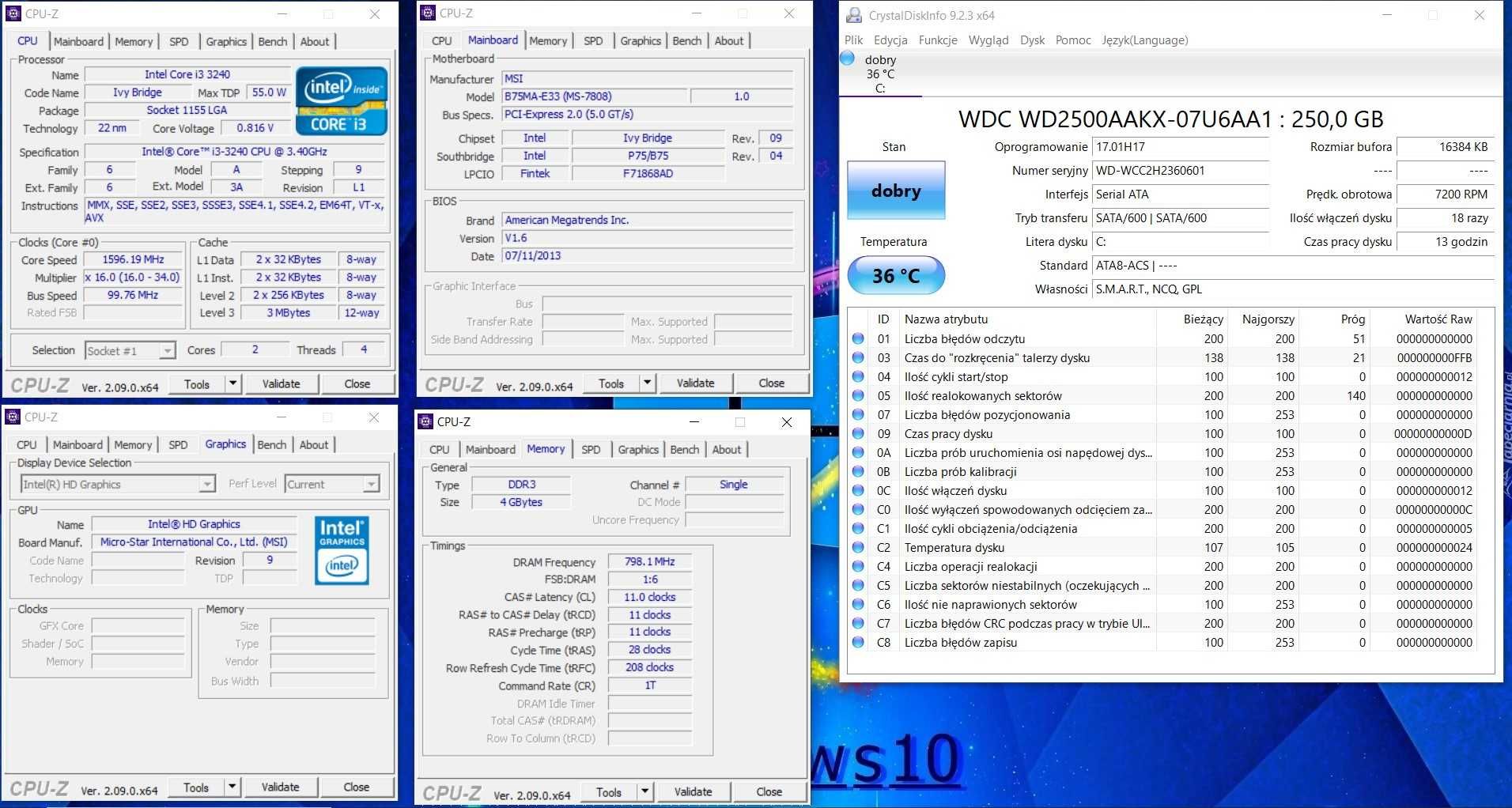The width and height of the screenshot is (1512, 808).
Task: Click the Tryb transferu SATA/600 field
Action: [1181, 218]
